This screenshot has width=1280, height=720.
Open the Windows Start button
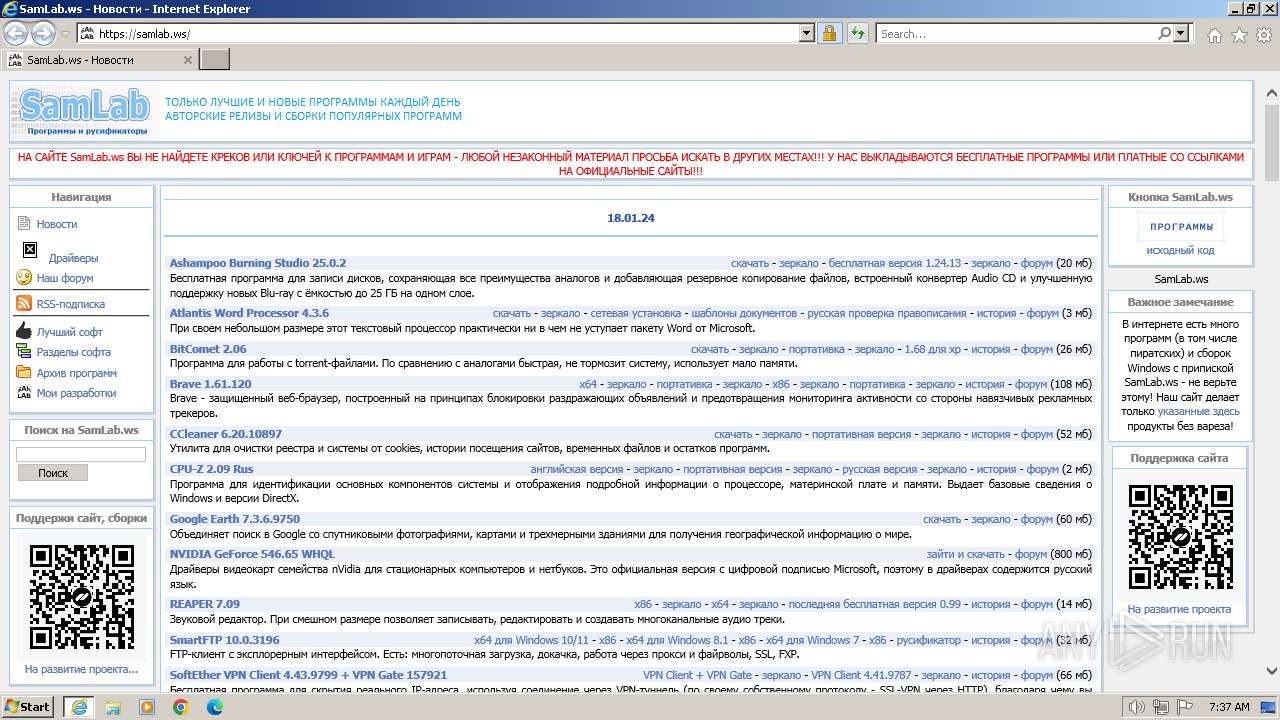(28, 707)
